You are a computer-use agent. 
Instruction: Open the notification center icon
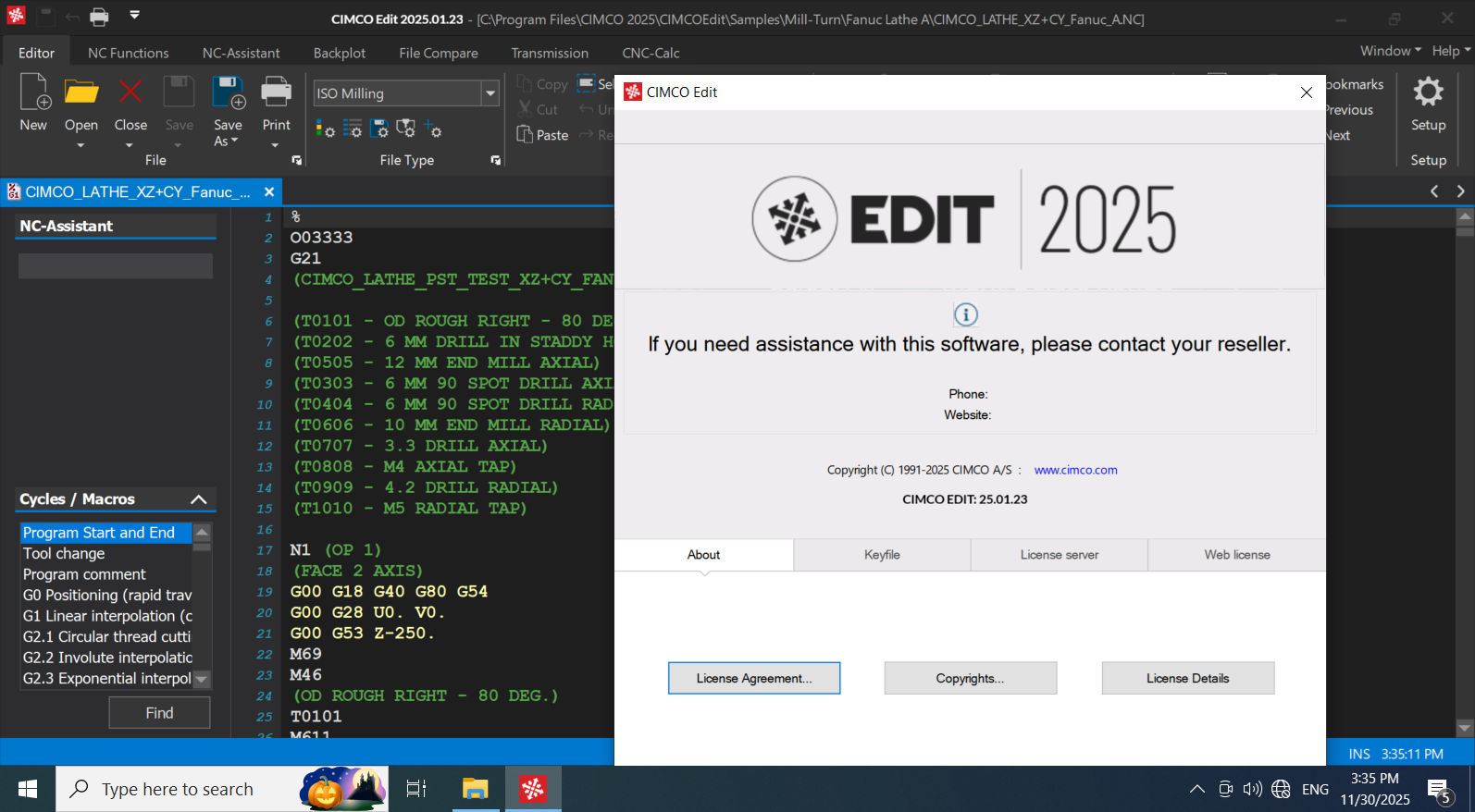pyautogui.click(x=1439, y=790)
